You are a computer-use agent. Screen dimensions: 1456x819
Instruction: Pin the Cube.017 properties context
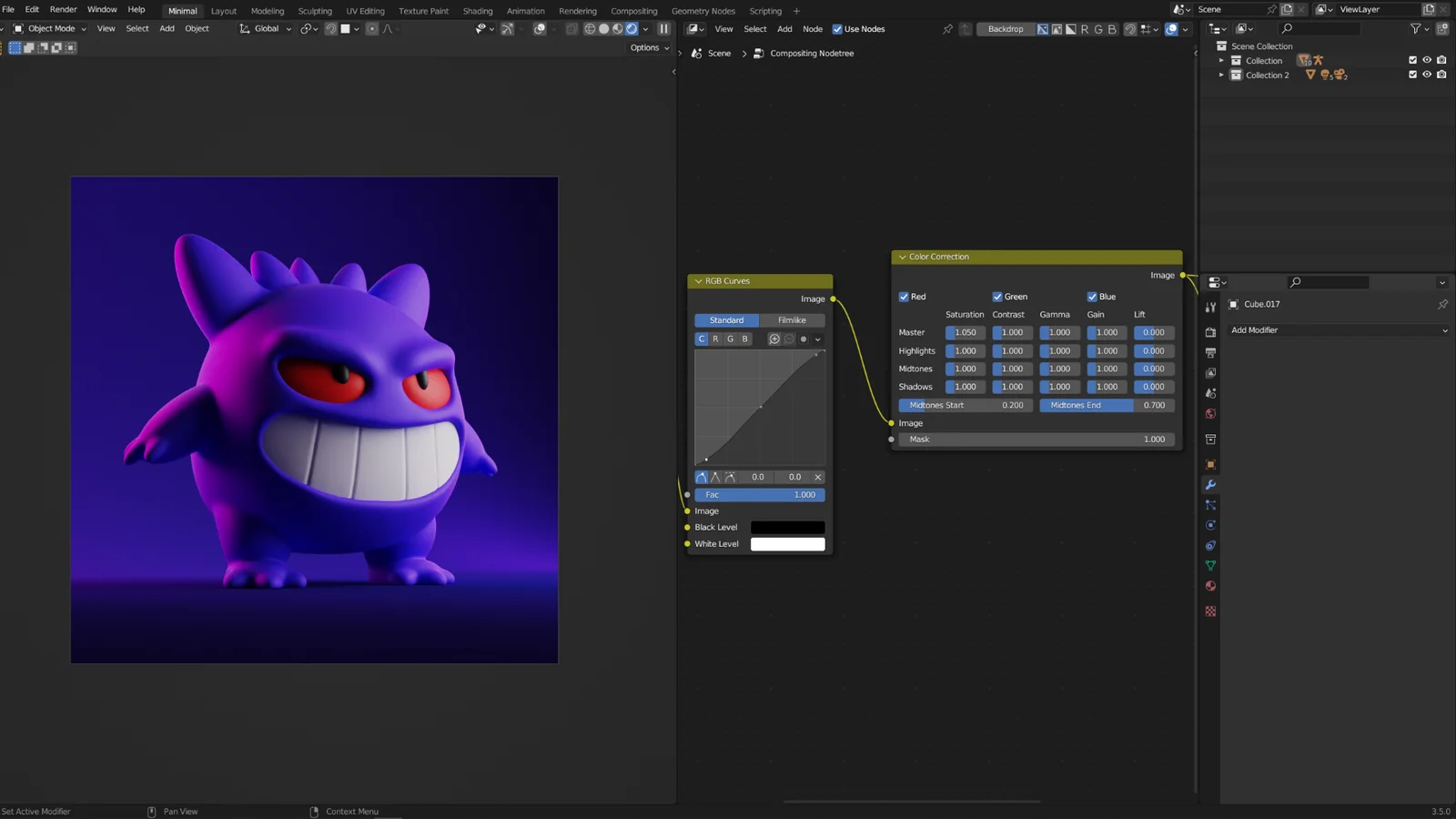coord(1443,304)
